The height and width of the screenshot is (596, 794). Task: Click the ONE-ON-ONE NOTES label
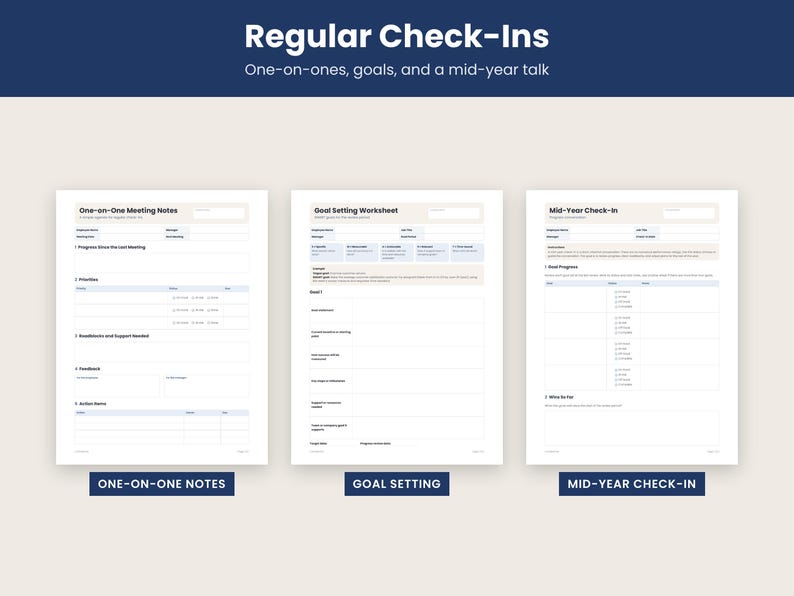point(162,484)
